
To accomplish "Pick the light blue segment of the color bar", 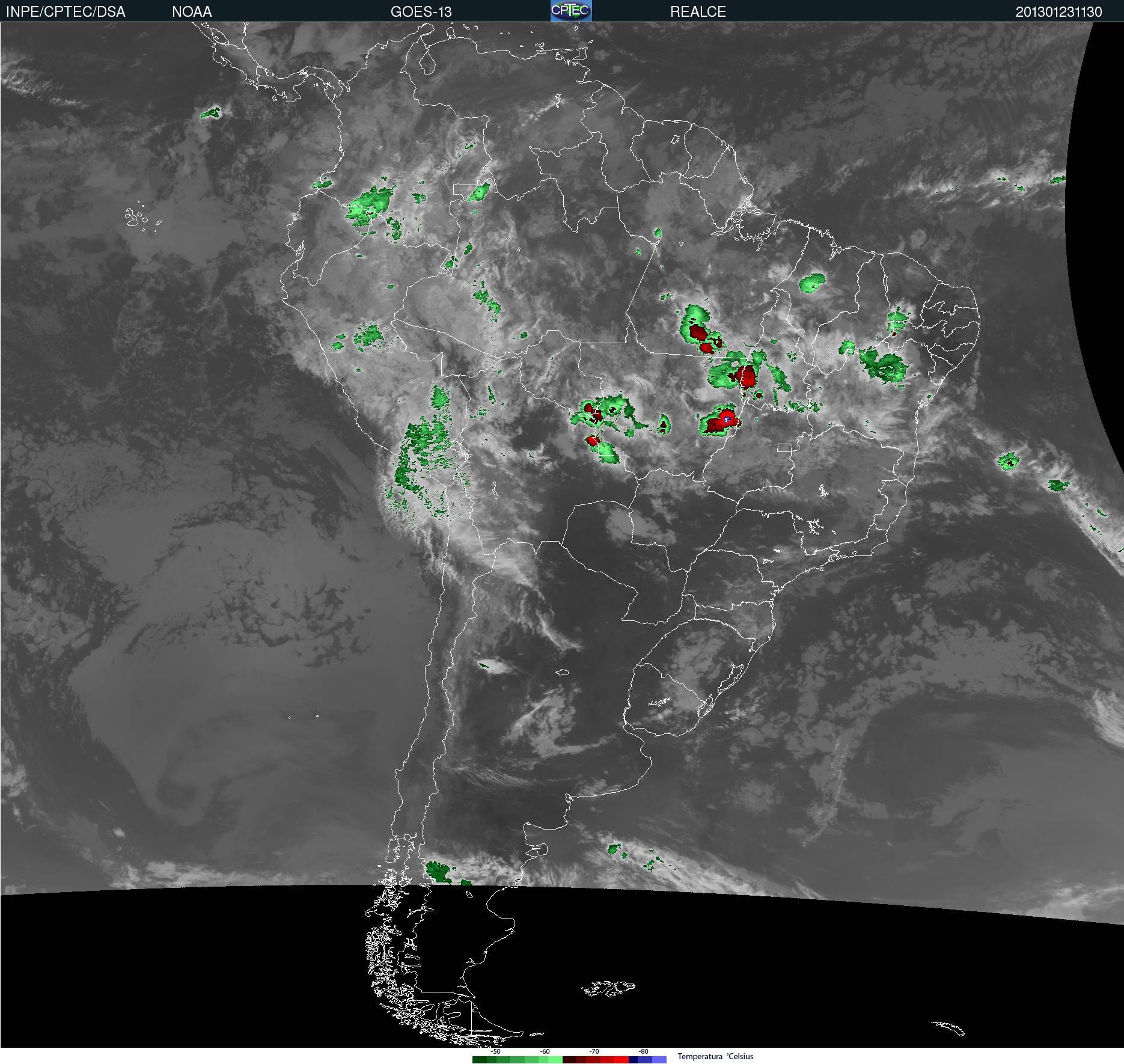I will point(659,1060).
